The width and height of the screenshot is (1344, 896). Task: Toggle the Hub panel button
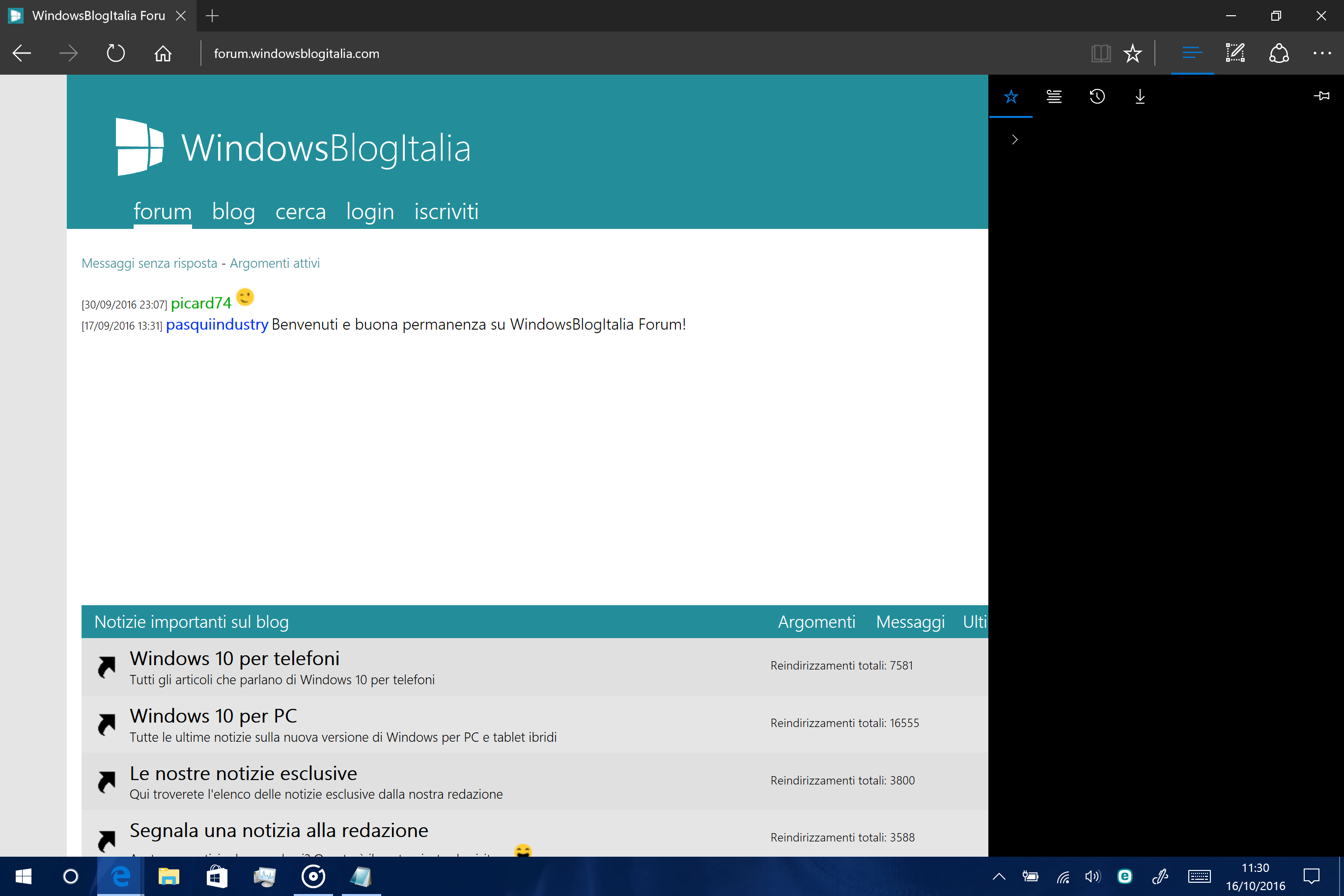click(1192, 53)
